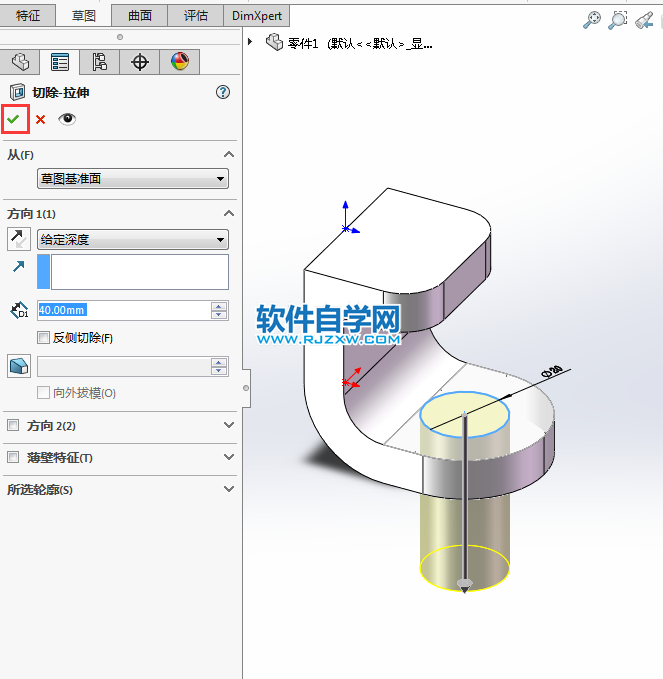
Task: Open the FeatureManager design tree tab
Action: coord(20,62)
